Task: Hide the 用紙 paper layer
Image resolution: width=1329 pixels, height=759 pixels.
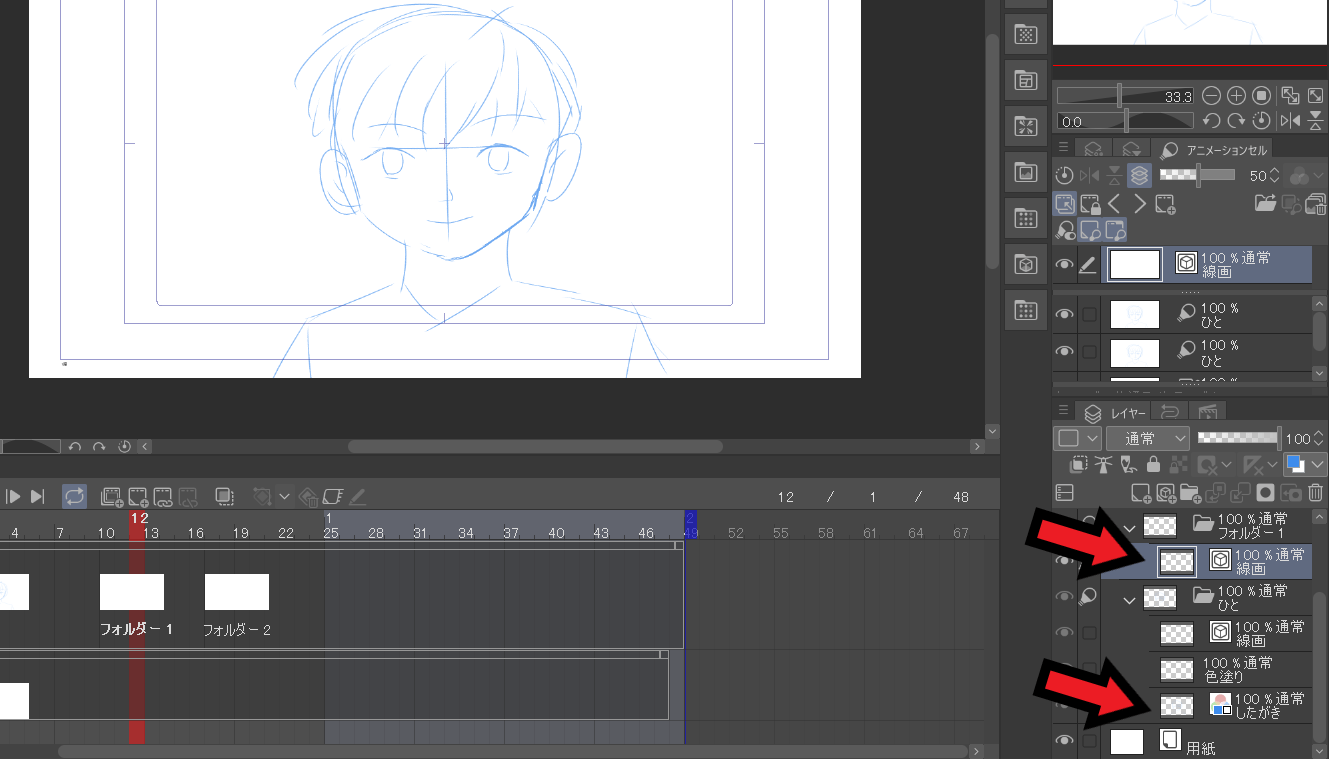Action: [1065, 740]
